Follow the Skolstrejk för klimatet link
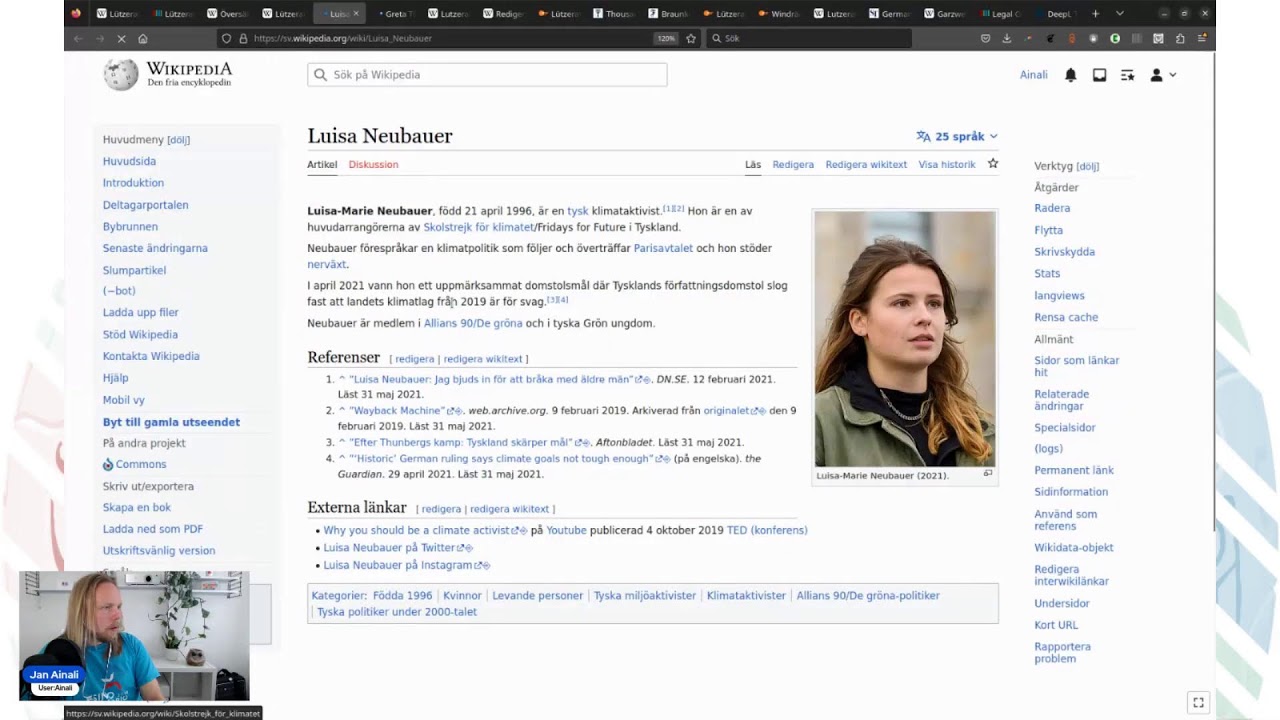This screenshot has width=1280, height=720. [x=478, y=227]
